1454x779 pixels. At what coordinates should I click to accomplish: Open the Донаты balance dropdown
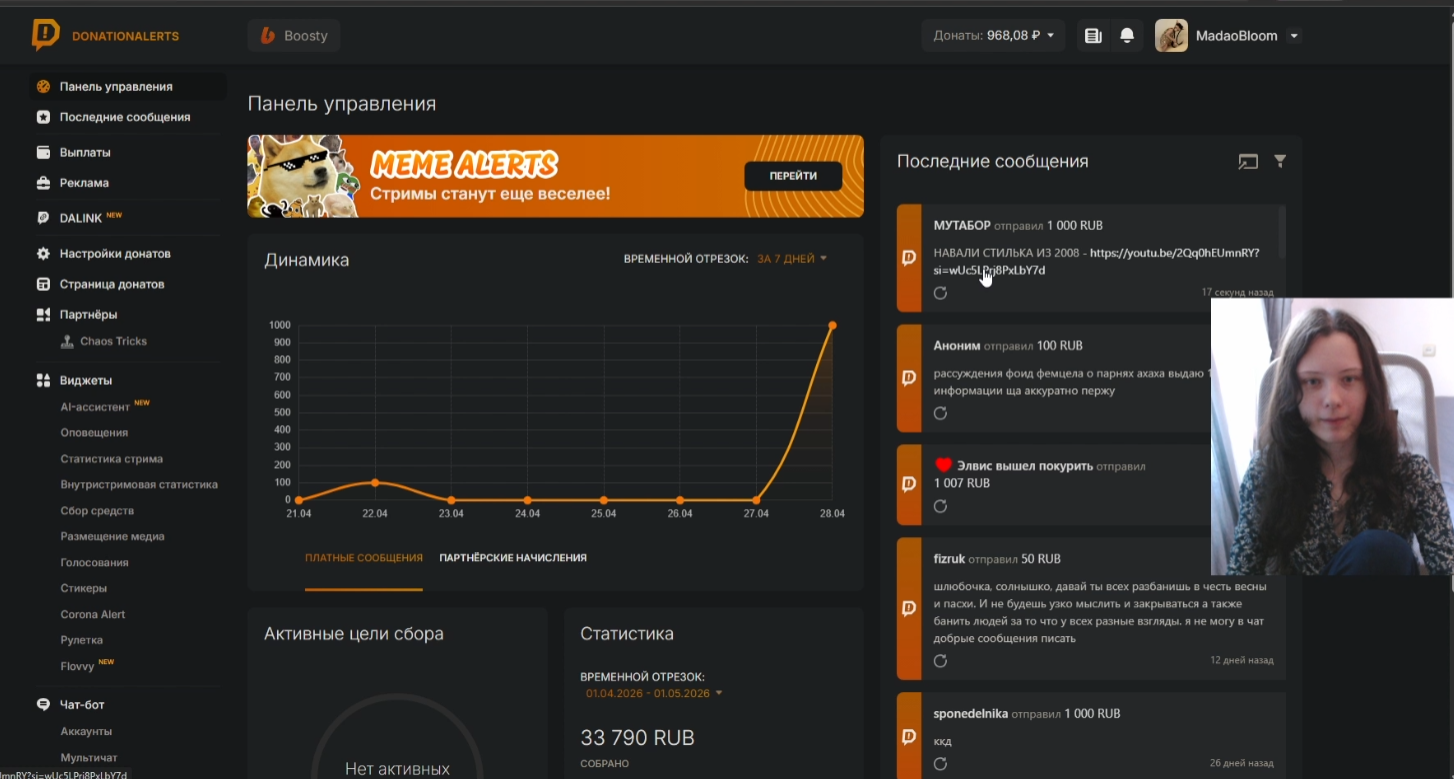[994, 36]
